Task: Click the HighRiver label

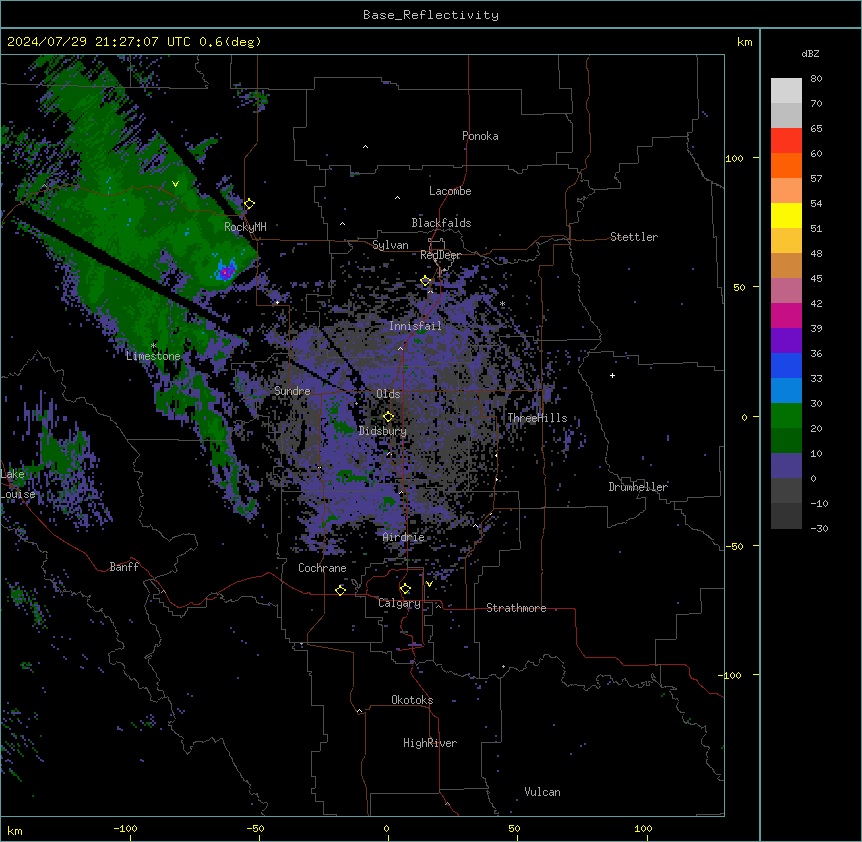Action: pyautogui.click(x=430, y=743)
